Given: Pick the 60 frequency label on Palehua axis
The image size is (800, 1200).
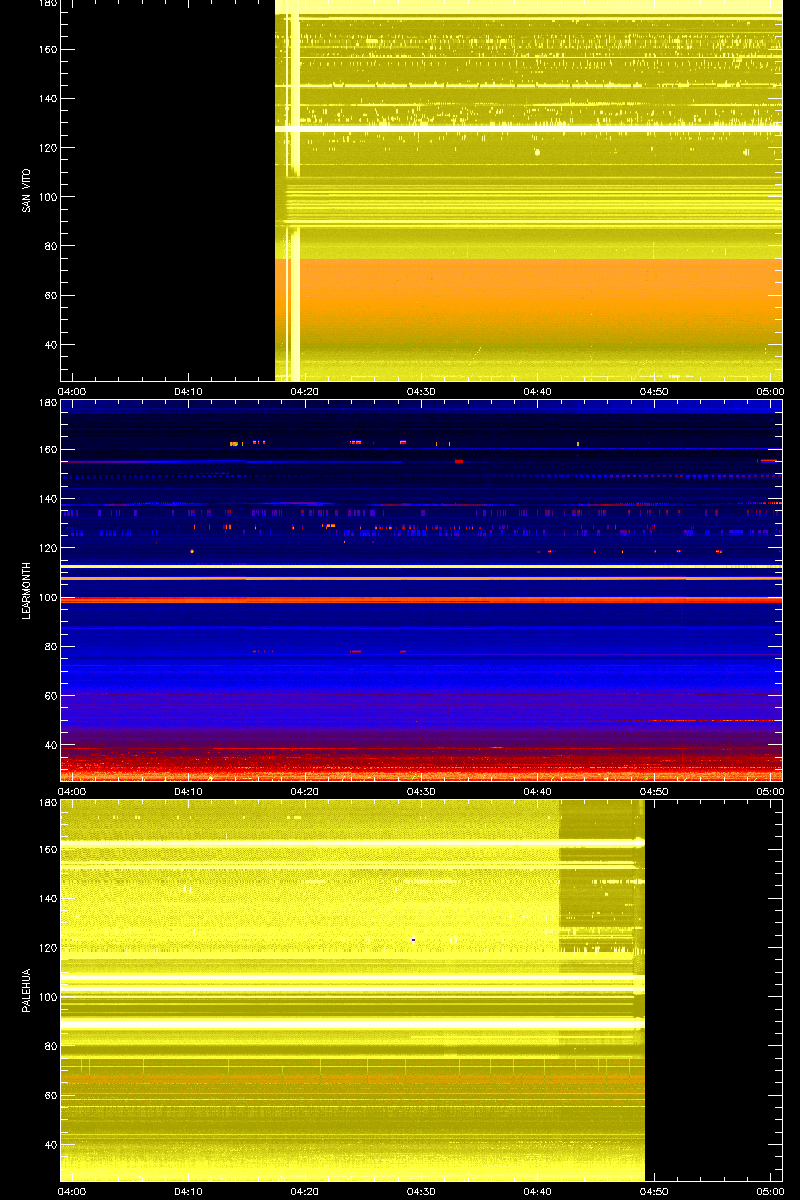Looking at the screenshot, I should [x=50, y=1096].
